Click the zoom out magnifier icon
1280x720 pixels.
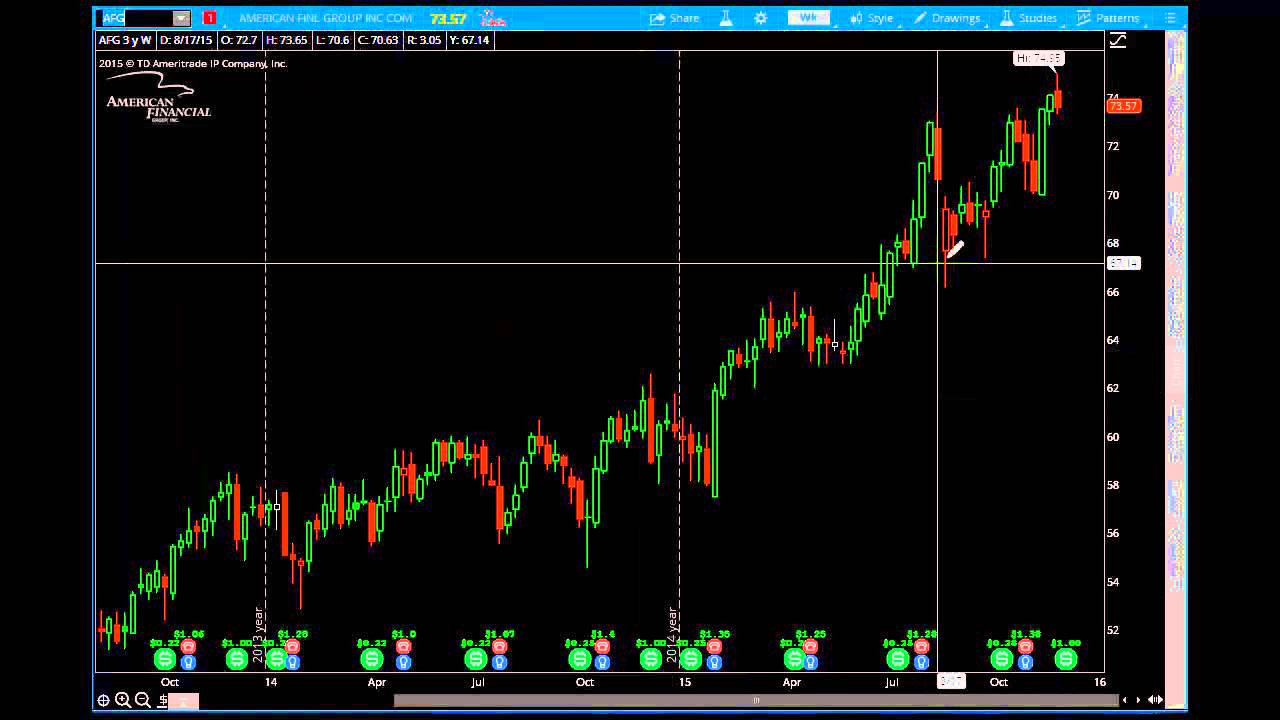point(142,700)
